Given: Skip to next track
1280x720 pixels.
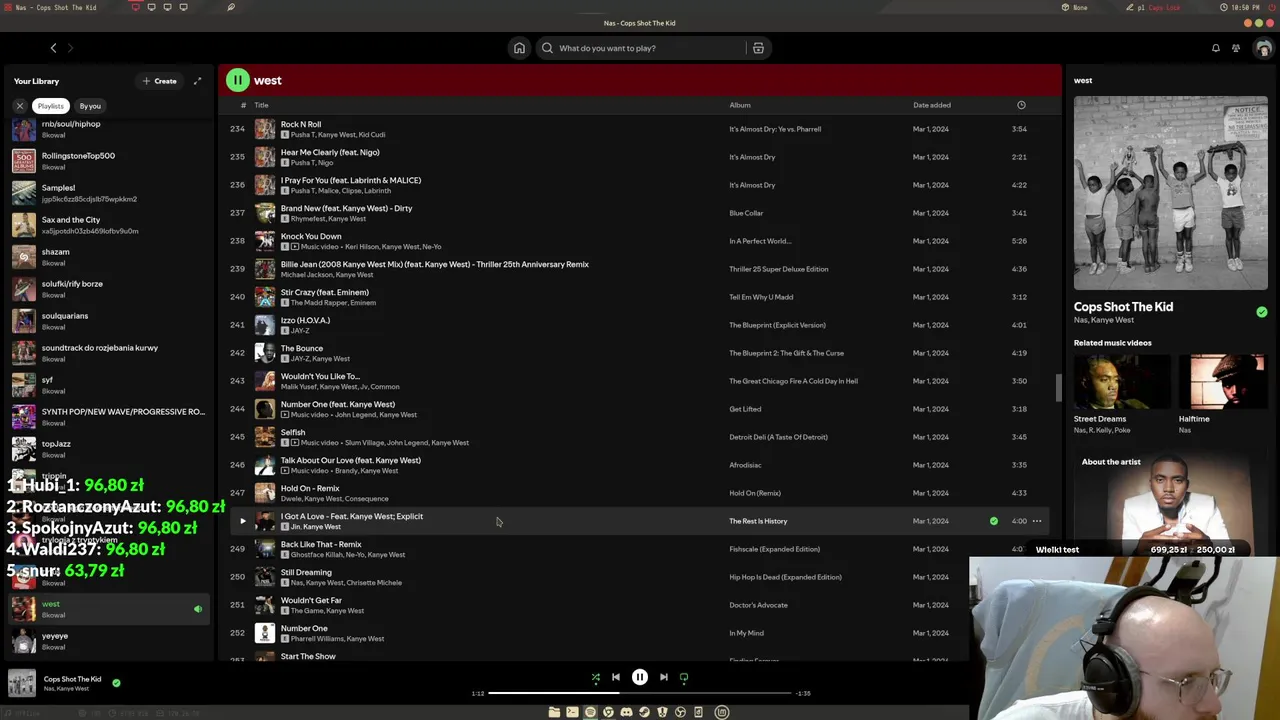Looking at the screenshot, I should pyautogui.click(x=663, y=677).
